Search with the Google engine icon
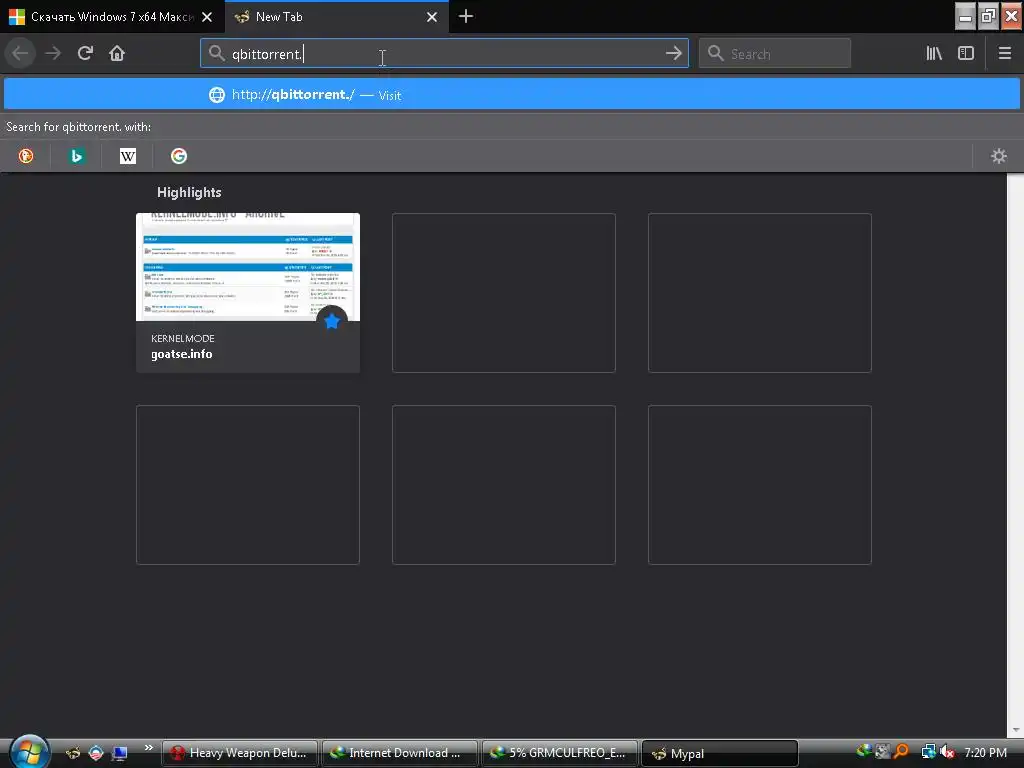Viewport: 1024px width, 768px height. (179, 156)
